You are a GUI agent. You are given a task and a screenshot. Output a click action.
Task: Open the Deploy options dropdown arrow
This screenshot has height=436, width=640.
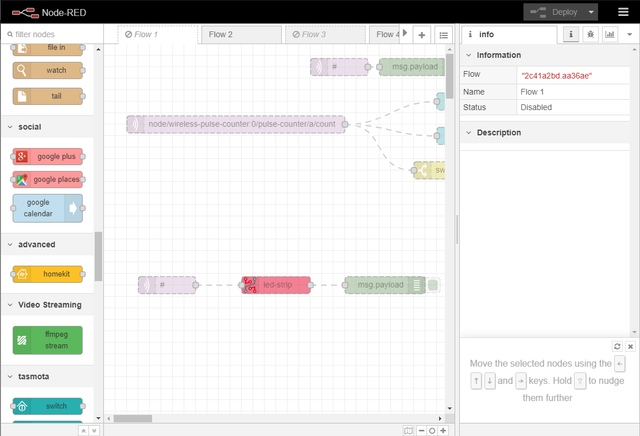(592, 12)
